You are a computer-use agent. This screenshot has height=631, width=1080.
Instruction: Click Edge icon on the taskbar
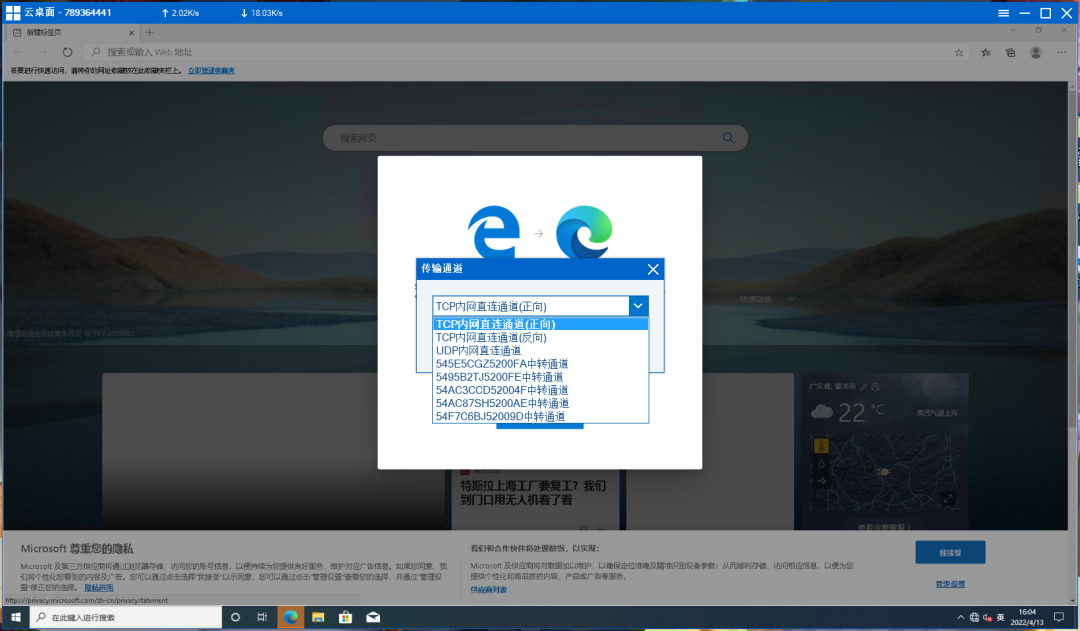pos(291,617)
